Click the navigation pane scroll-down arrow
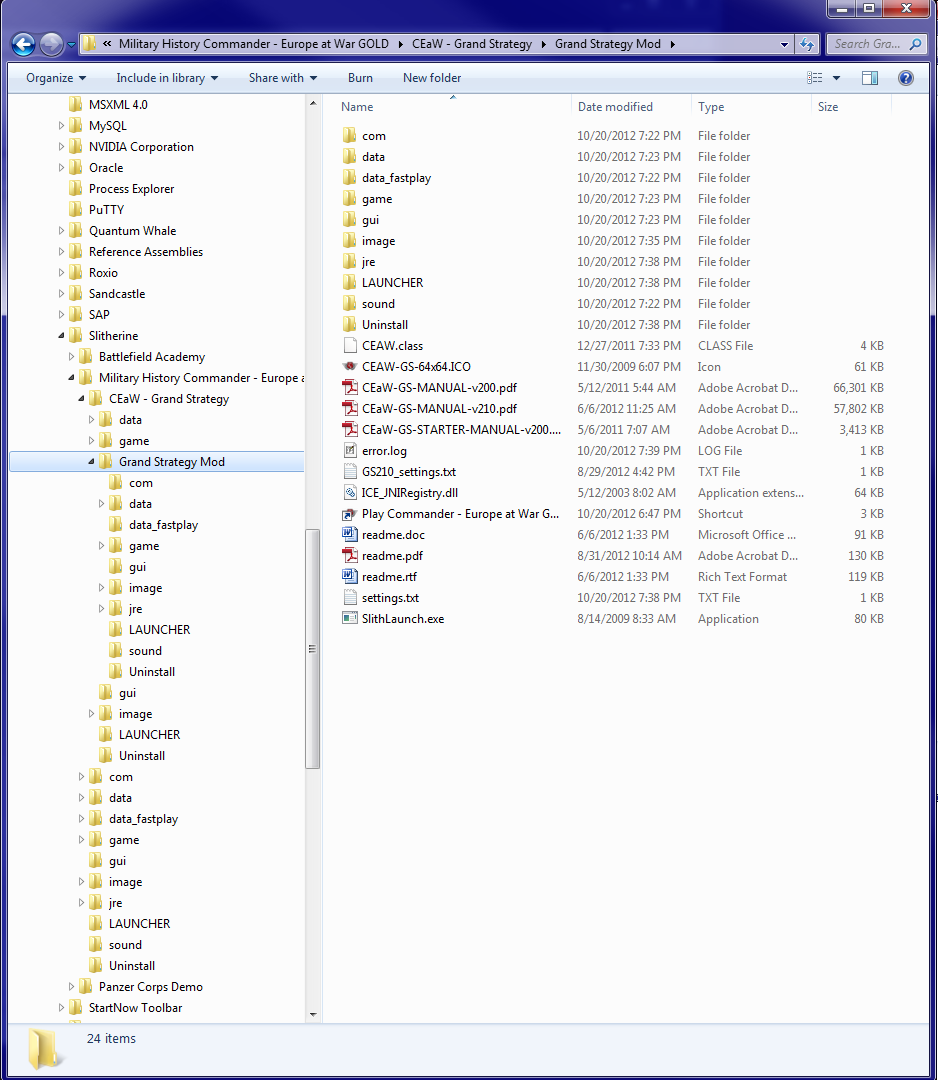The width and height of the screenshot is (938, 1080). (x=313, y=1015)
